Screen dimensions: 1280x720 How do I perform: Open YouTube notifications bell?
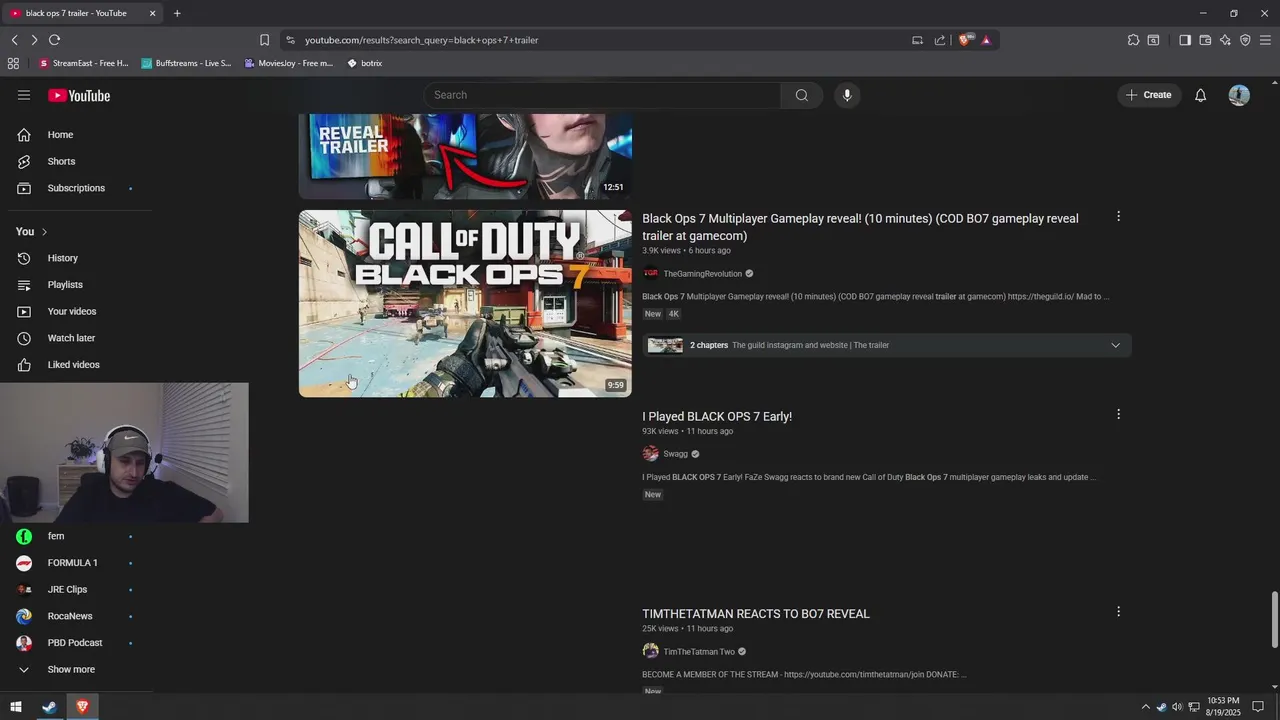click(1201, 95)
